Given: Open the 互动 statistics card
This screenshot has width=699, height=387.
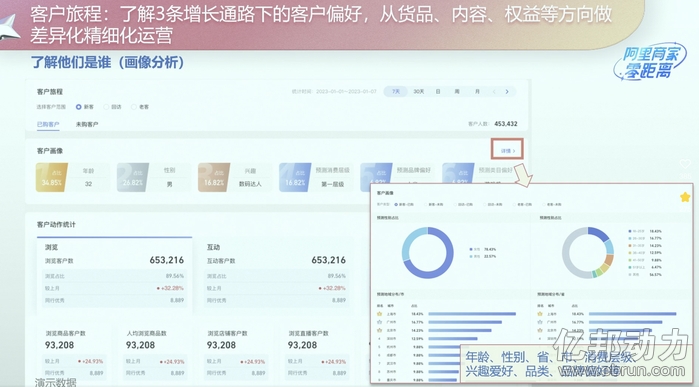Looking at the screenshot, I should coord(276,273).
